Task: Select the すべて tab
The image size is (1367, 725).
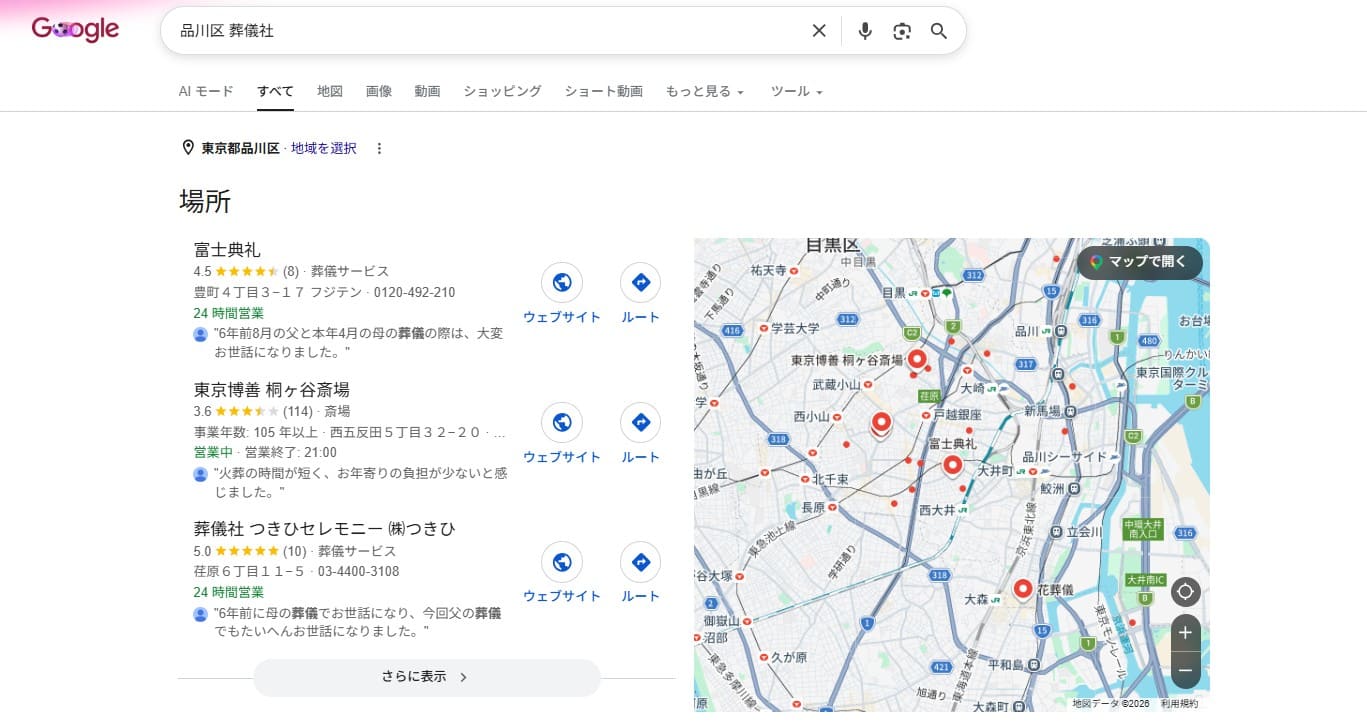Action: pyautogui.click(x=275, y=91)
